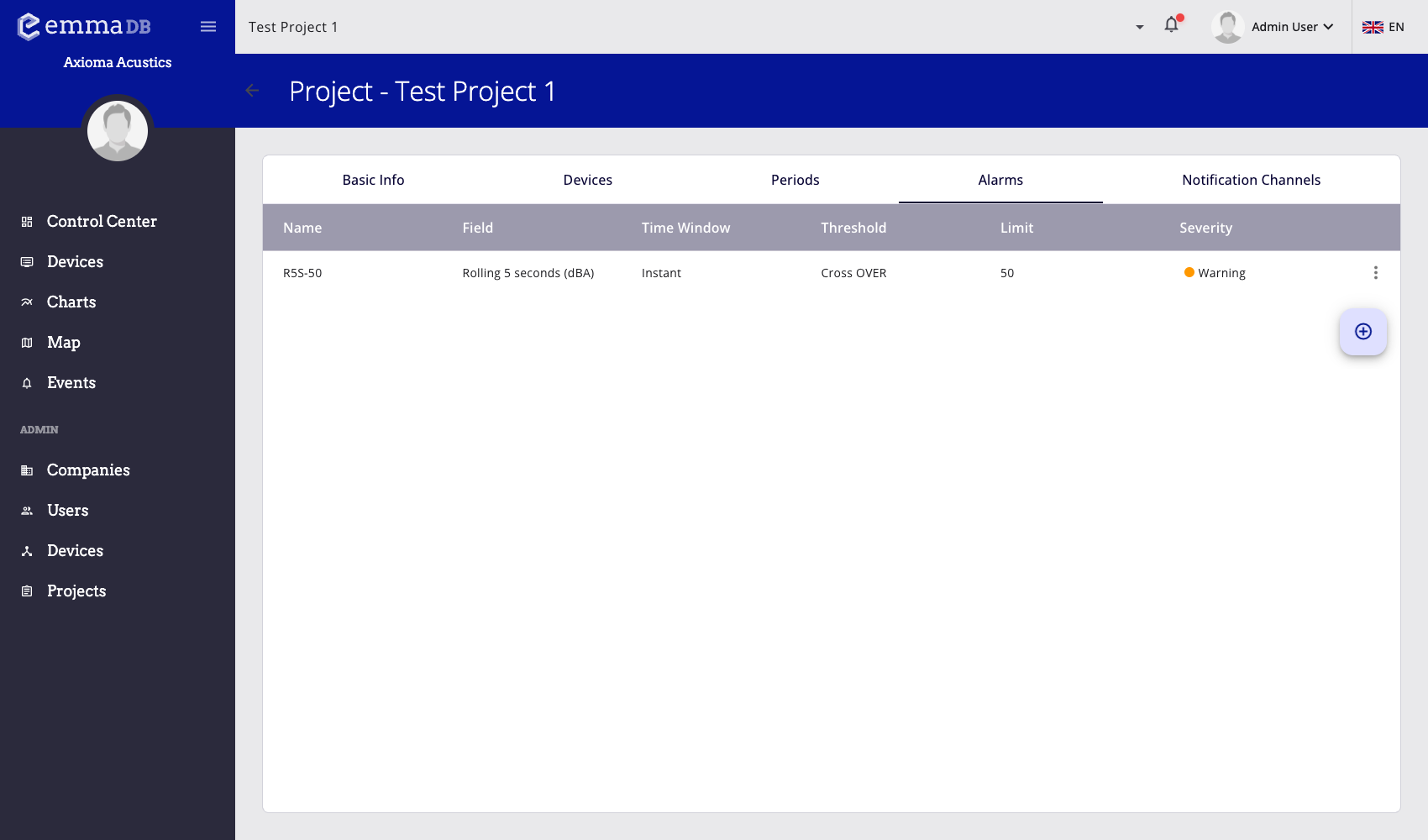Switch to the Notification Channels tab
Screen dimensions: 1428x840
1251,180
